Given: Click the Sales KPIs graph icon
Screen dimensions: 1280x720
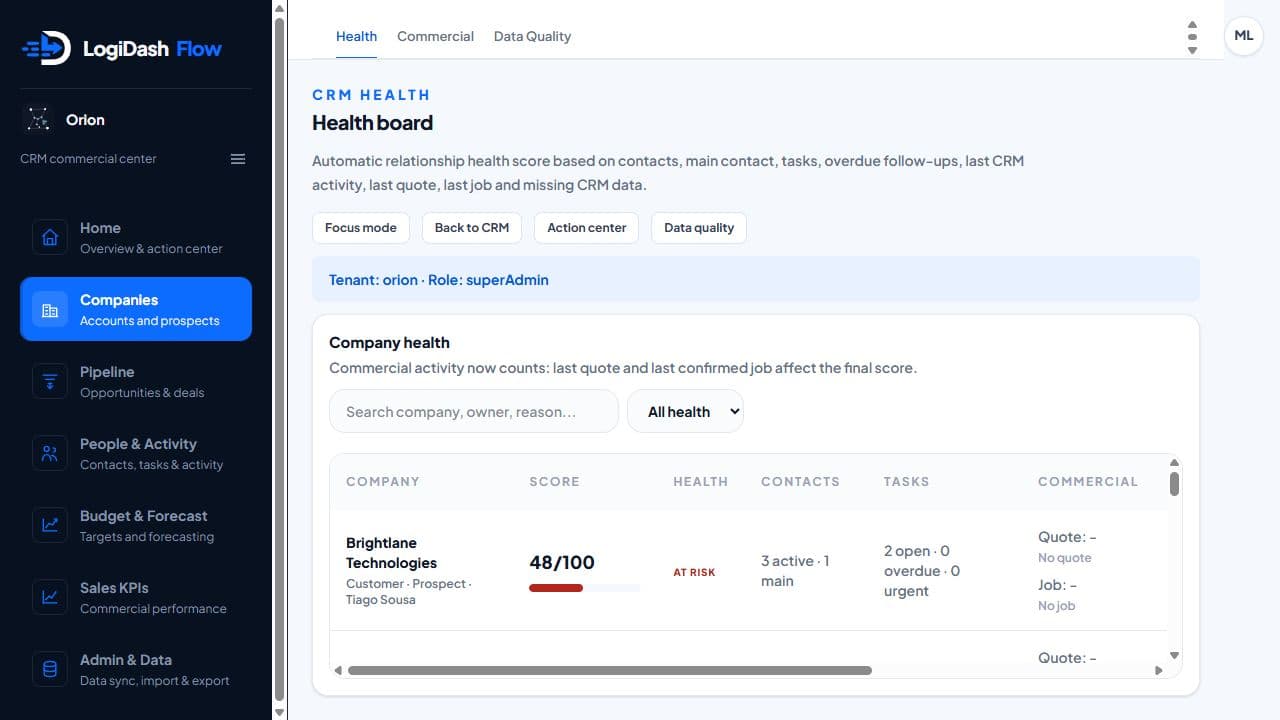Looking at the screenshot, I should [x=50, y=597].
